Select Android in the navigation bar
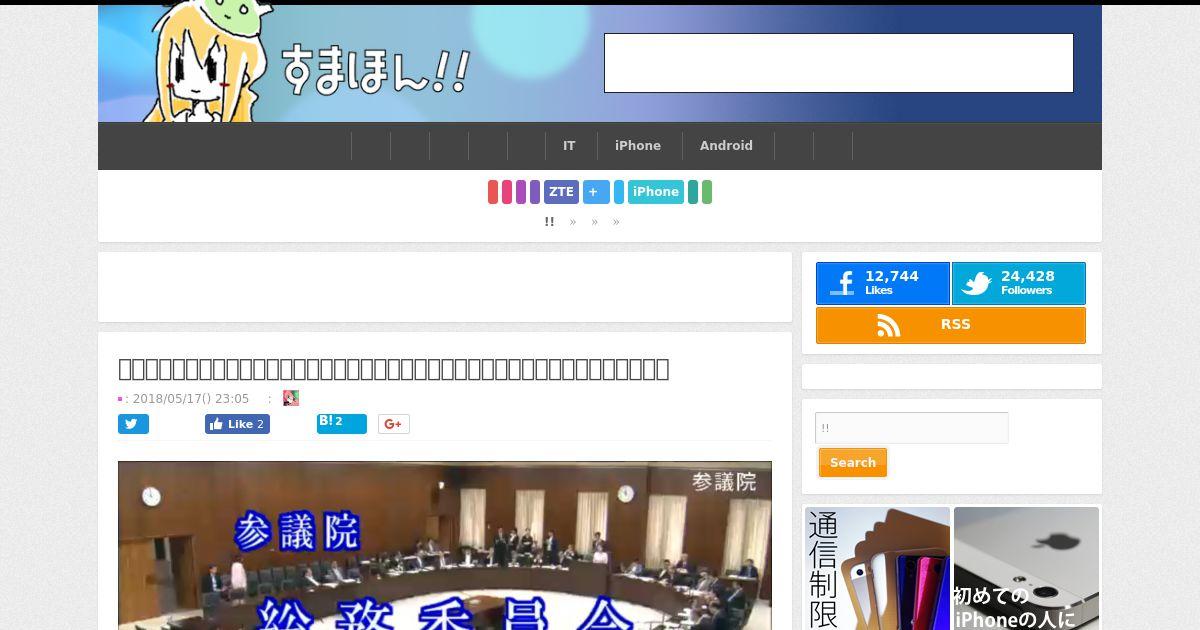 pos(726,146)
